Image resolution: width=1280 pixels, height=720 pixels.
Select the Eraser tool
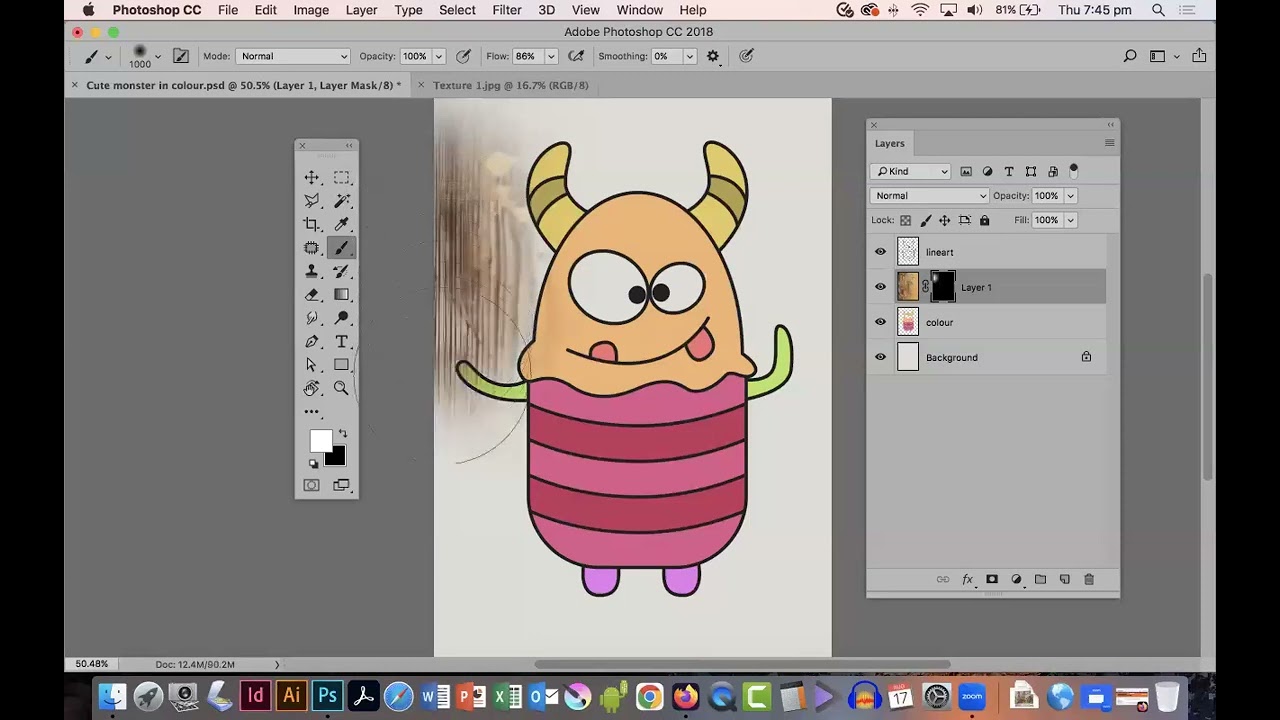tap(312, 294)
